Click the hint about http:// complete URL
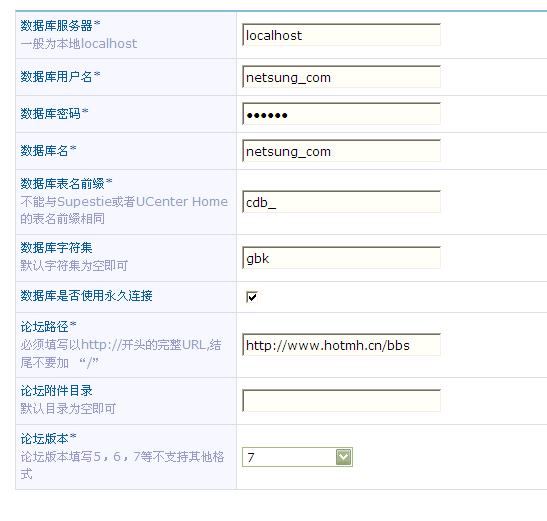The image size is (547, 521). [121, 353]
